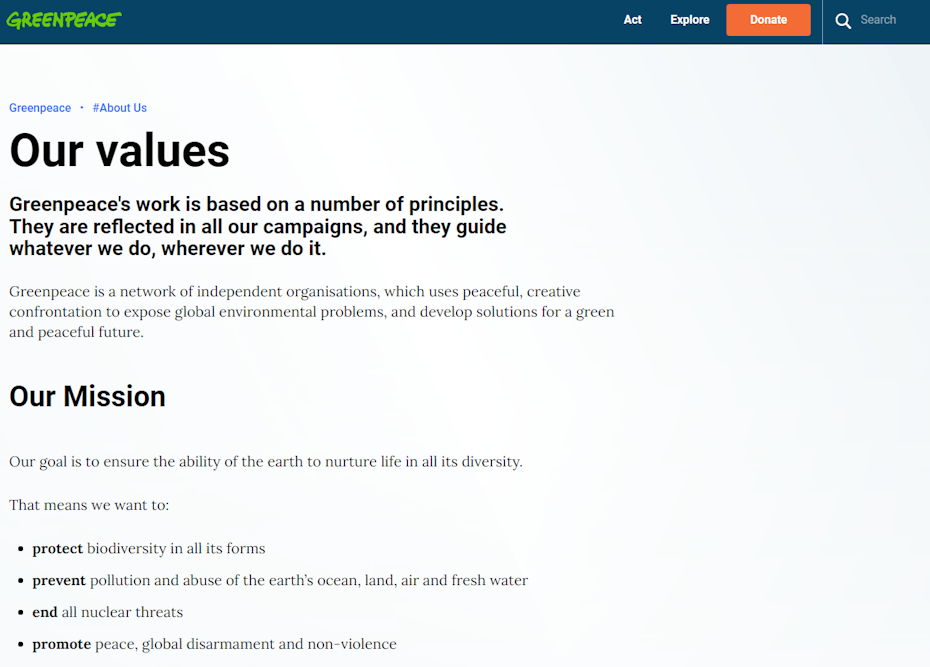This screenshot has width=930, height=667.
Task: Click the bold intro about Greenpeace's principles
Action: pyautogui.click(x=258, y=226)
